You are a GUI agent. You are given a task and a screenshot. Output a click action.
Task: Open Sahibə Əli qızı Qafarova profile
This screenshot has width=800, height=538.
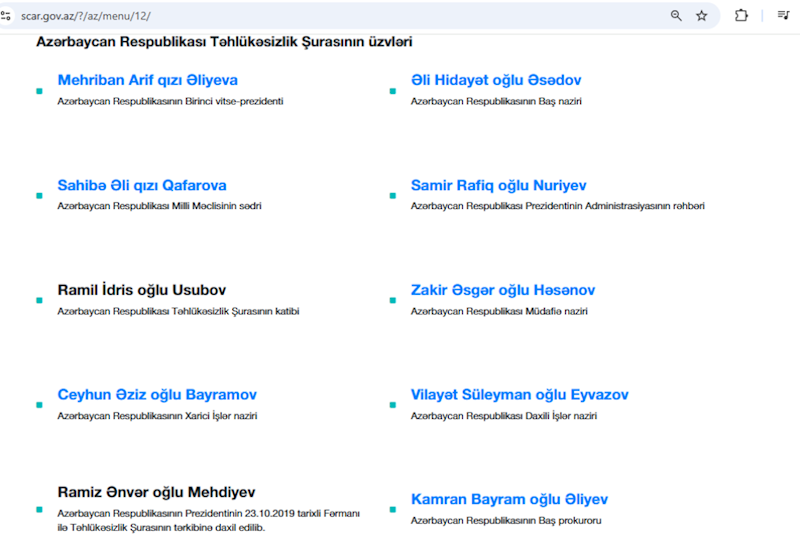(142, 185)
